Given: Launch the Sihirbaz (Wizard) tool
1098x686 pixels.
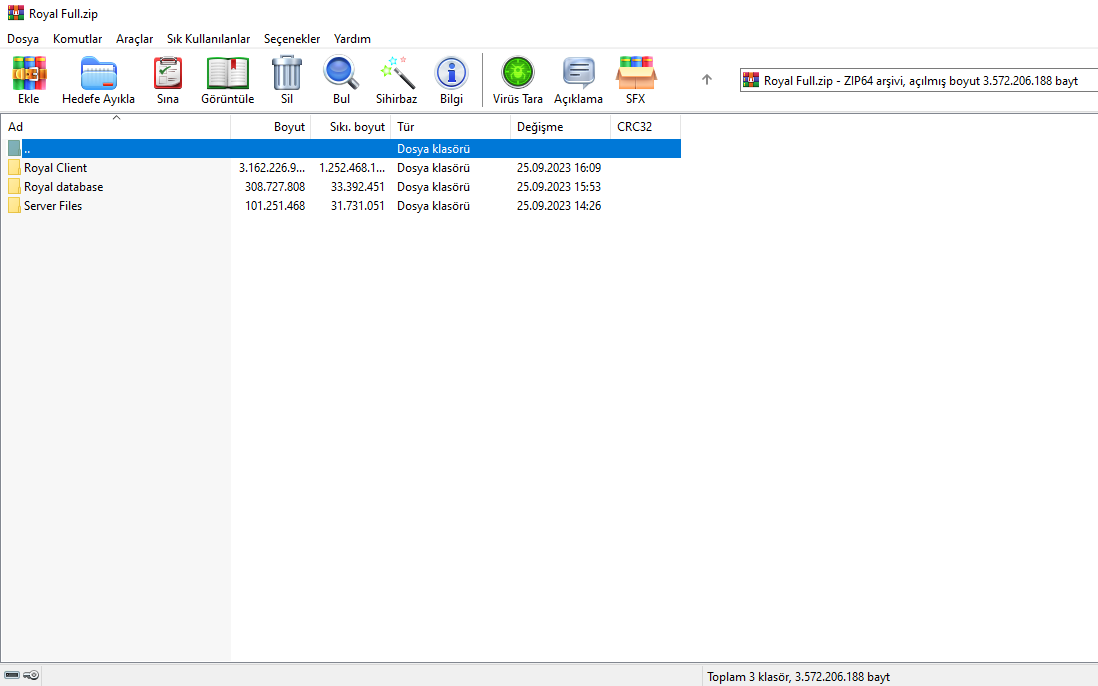Looking at the screenshot, I should [x=396, y=73].
